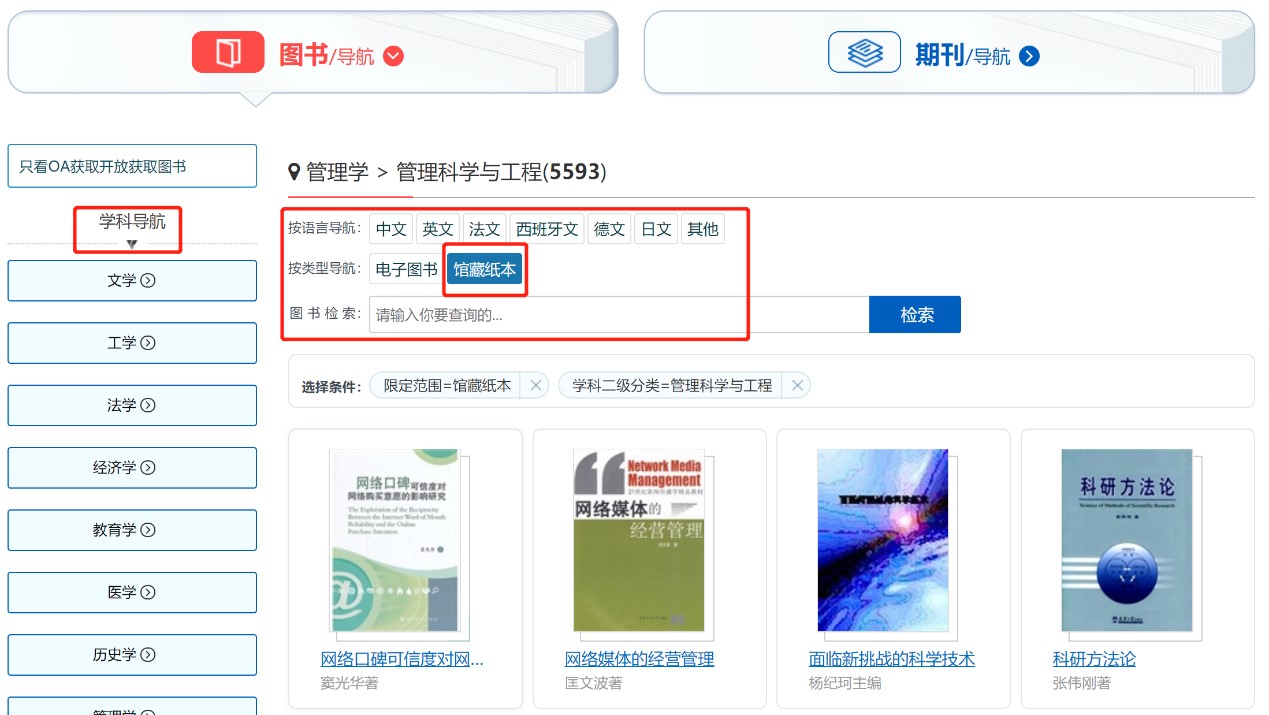Expand the red chevron next to 图书/导航

click(x=394, y=56)
